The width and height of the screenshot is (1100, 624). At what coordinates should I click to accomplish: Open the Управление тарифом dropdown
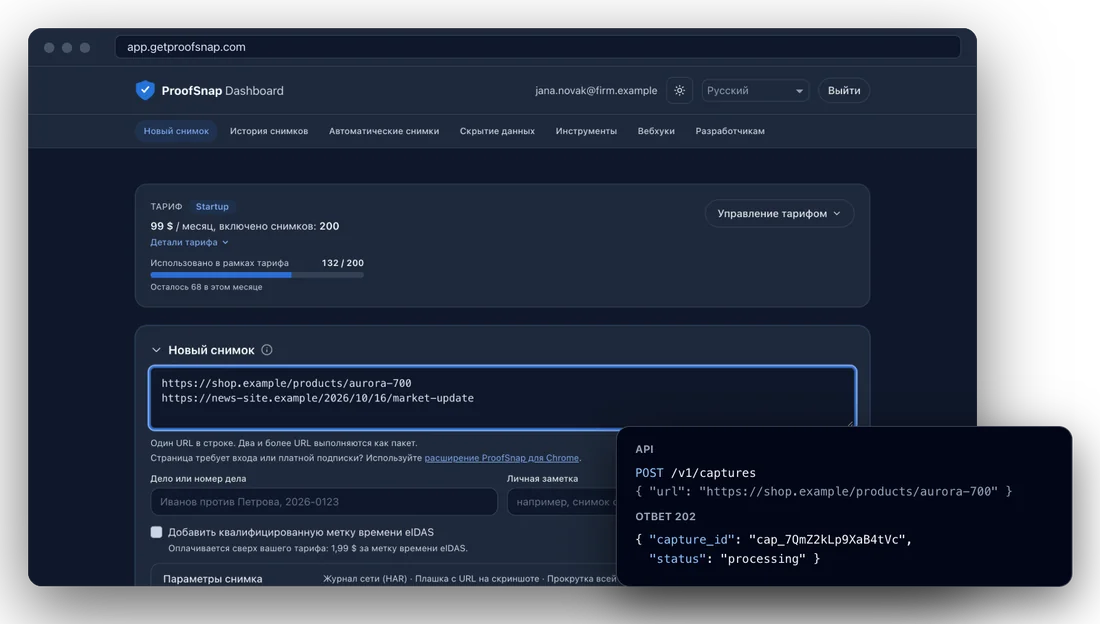(x=779, y=213)
